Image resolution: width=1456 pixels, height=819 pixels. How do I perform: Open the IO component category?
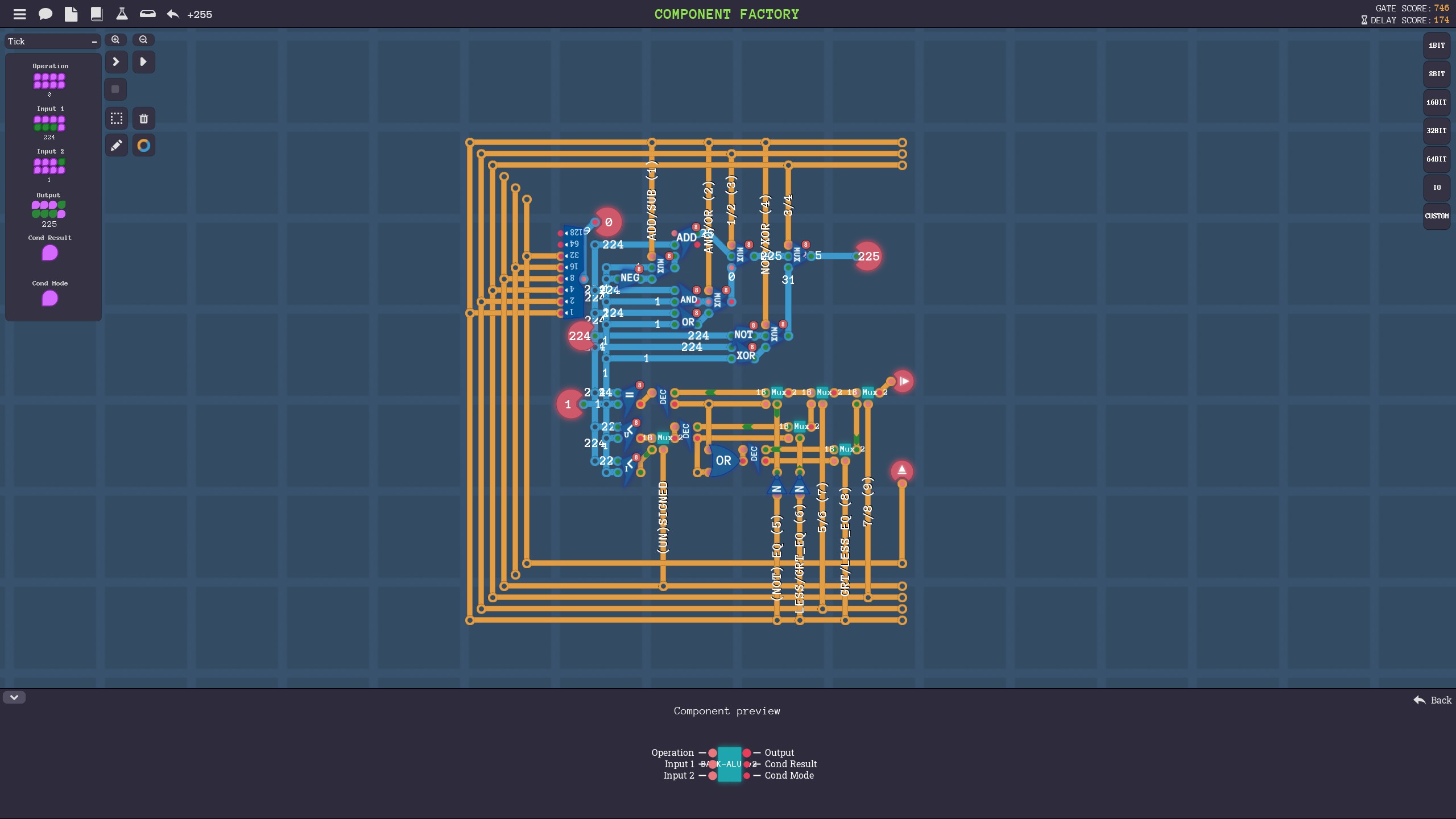(1437, 188)
